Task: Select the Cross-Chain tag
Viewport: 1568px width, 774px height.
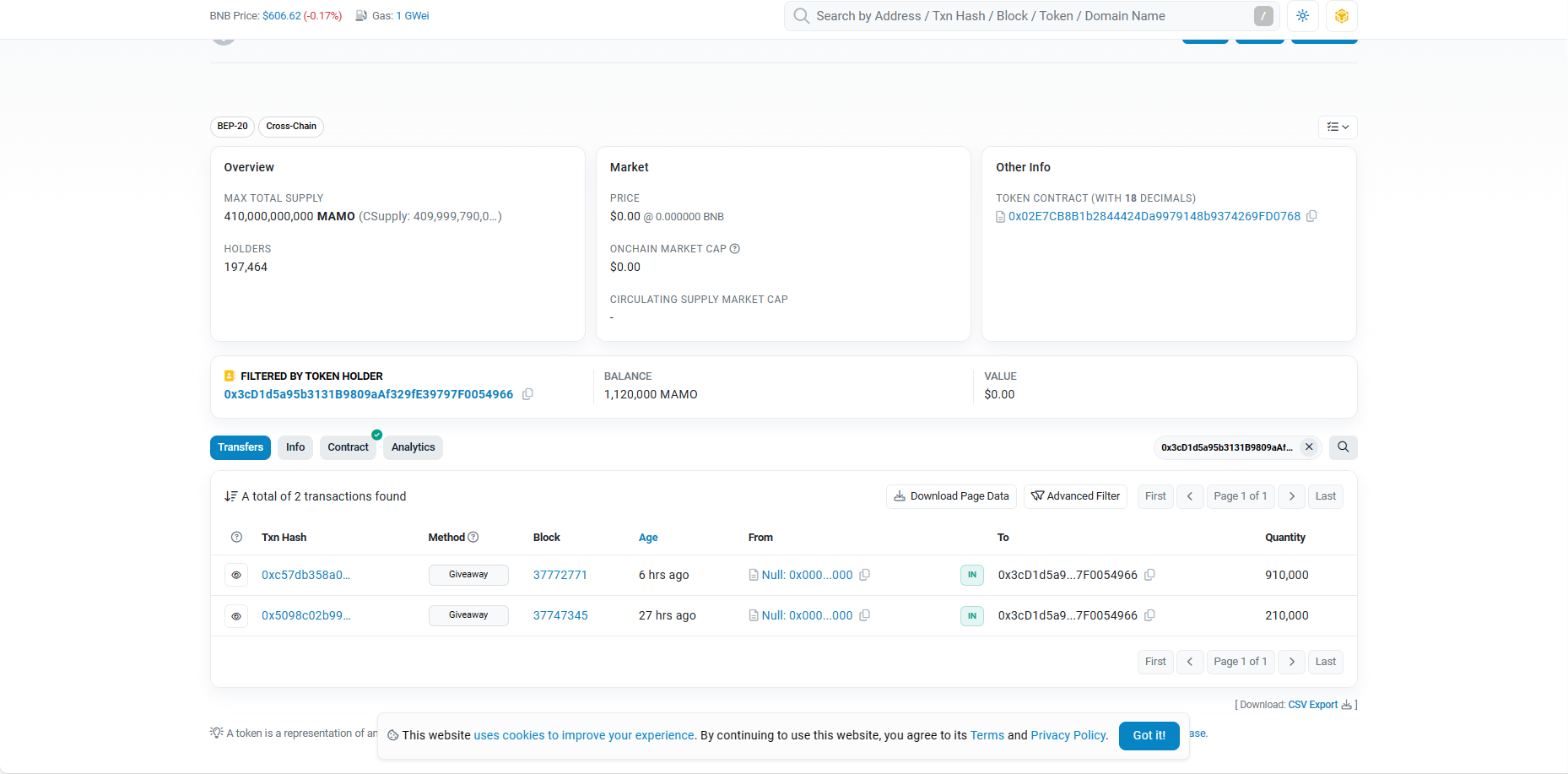Action: point(291,127)
